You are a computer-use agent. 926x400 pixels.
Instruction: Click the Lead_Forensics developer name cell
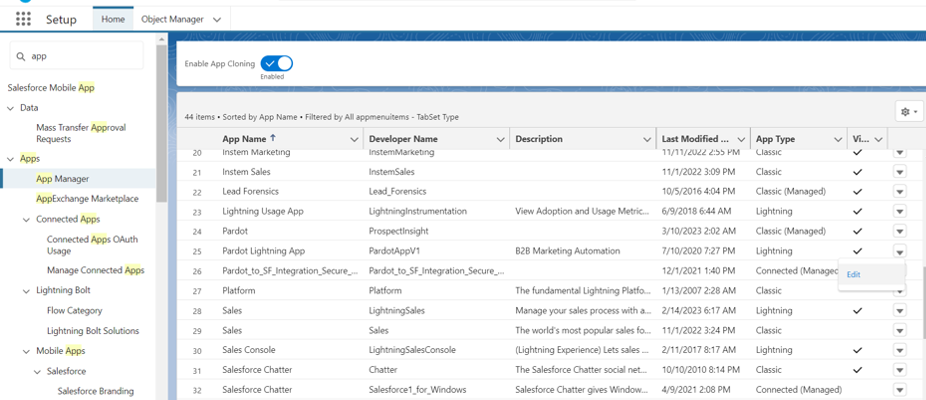(x=397, y=191)
